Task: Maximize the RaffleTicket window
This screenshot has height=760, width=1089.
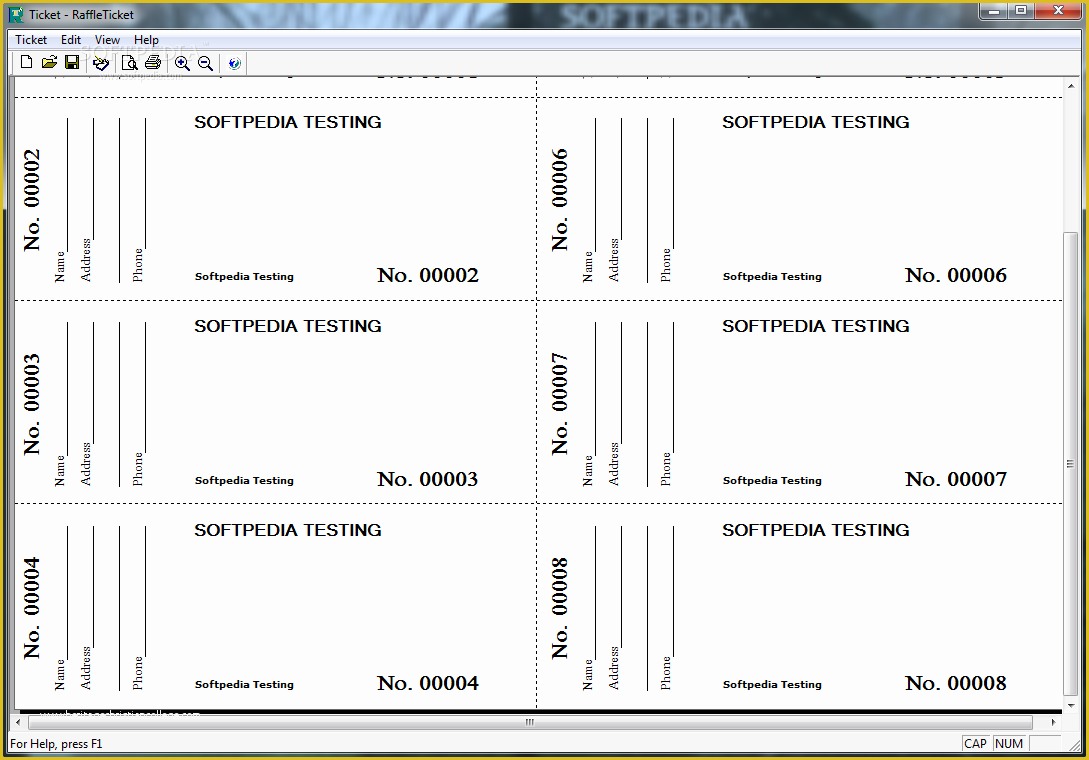Action: coord(1021,11)
